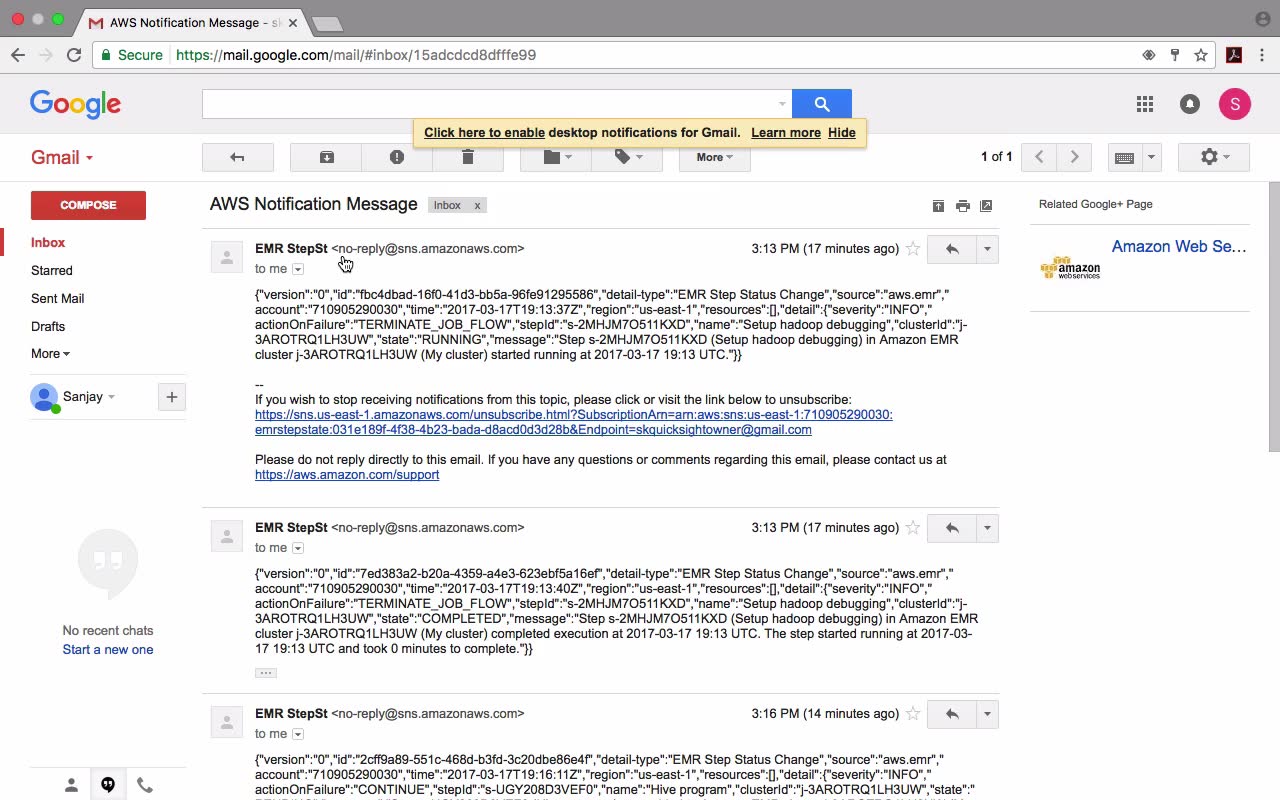Show trimmed content in second message
This screenshot has width=1280, height=800.
click(266, 673)
